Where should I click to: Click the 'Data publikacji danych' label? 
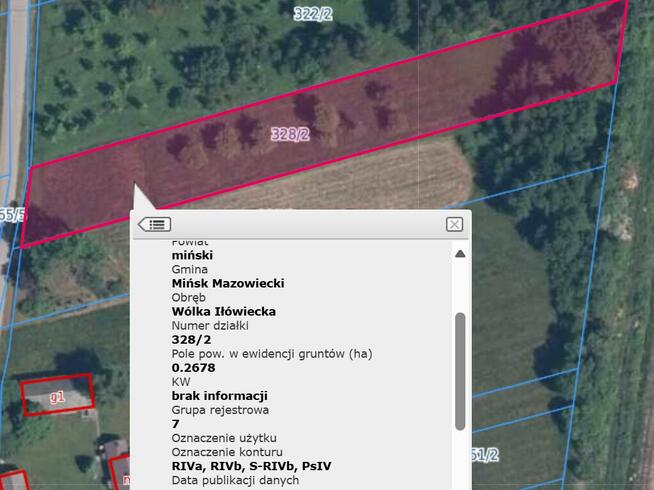(x=235, y=480)
